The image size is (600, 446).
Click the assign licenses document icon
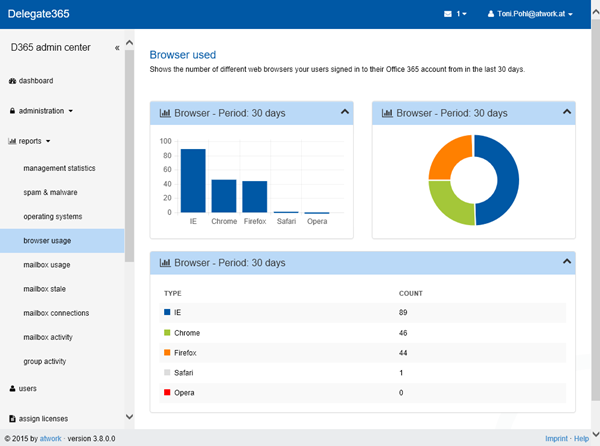pos(12,419)
